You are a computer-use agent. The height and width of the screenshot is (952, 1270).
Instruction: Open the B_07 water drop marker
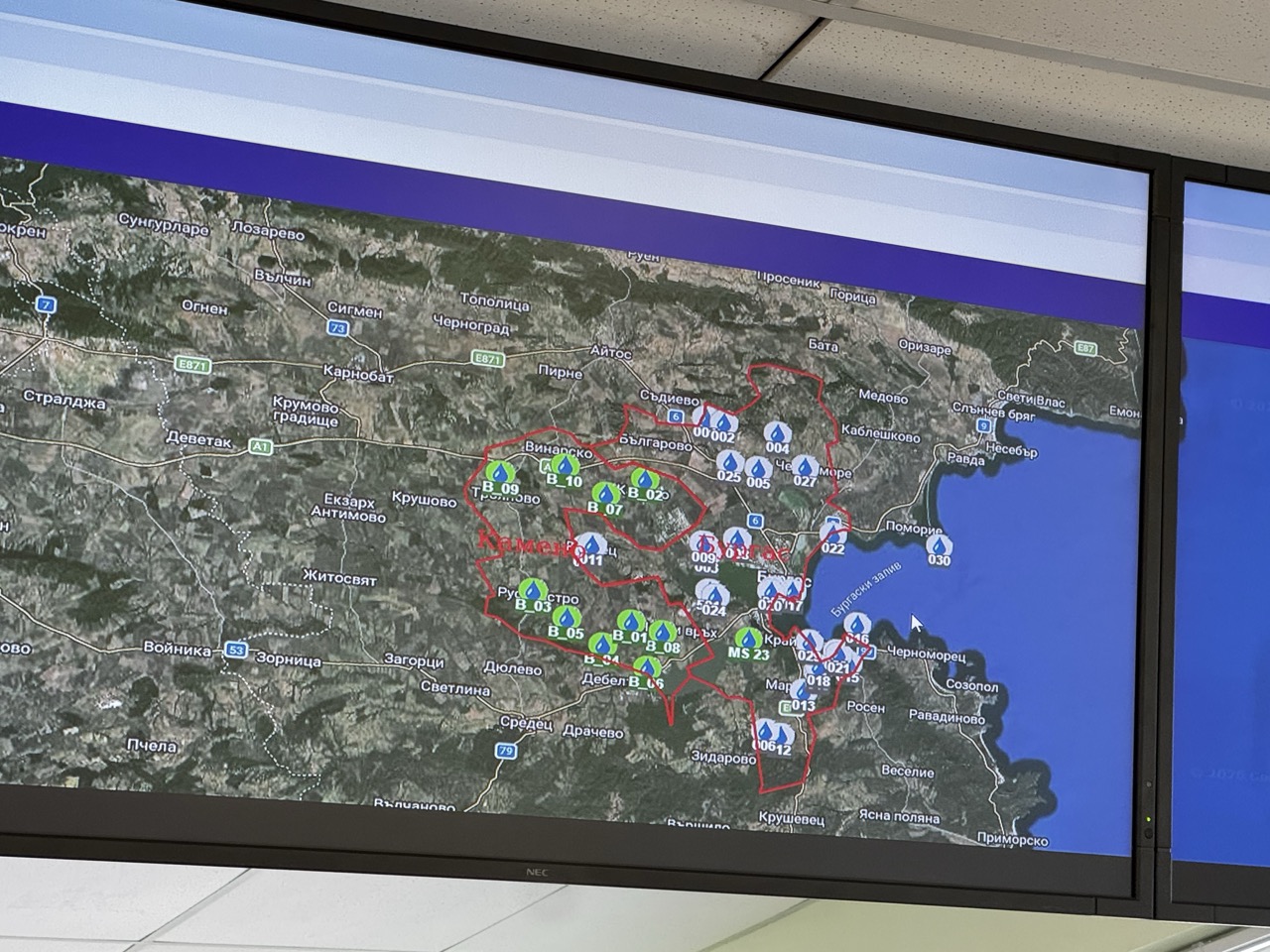[604, 494]
